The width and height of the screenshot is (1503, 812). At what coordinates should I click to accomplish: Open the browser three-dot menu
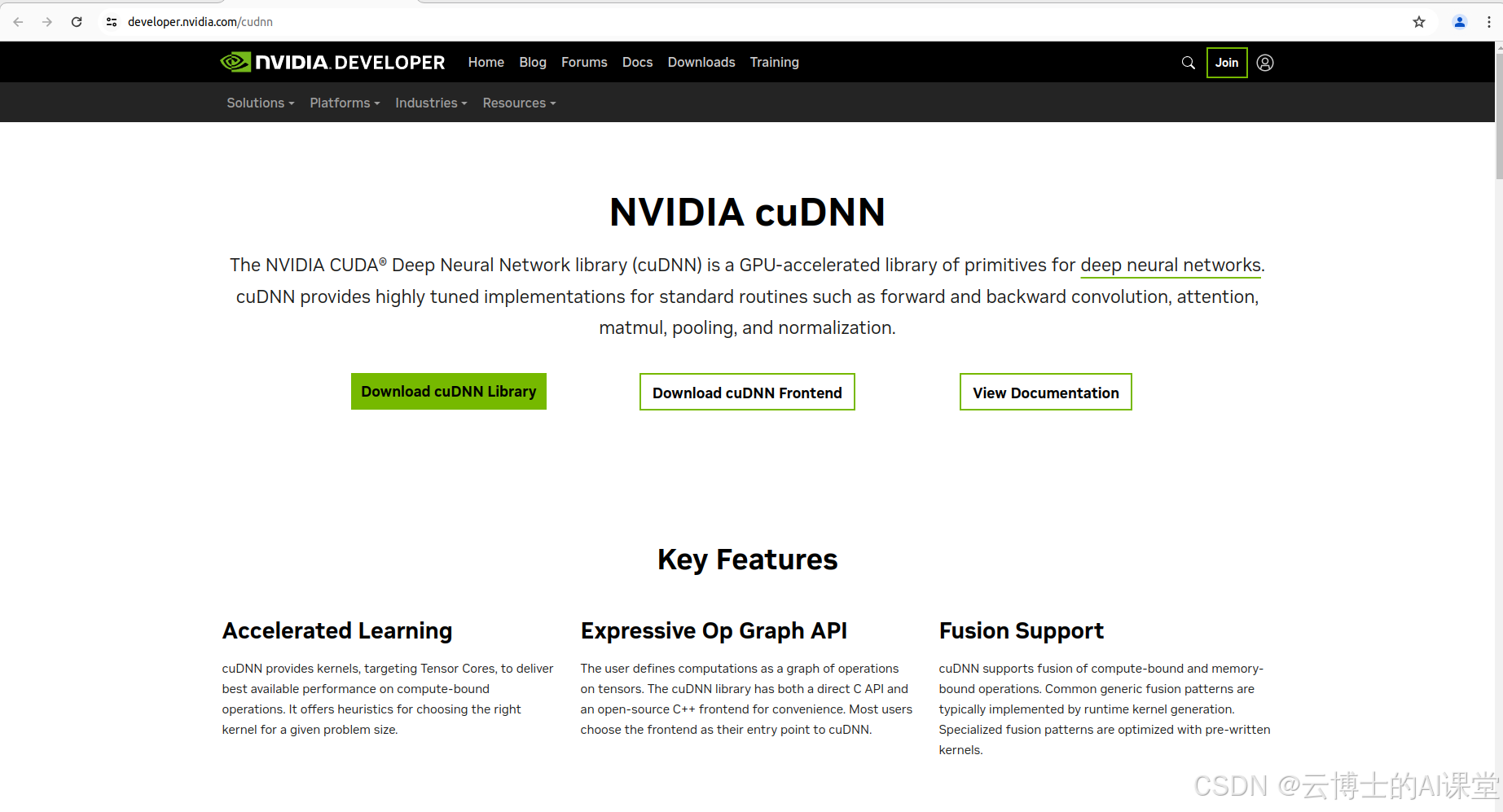click(x=1489, y=22)
